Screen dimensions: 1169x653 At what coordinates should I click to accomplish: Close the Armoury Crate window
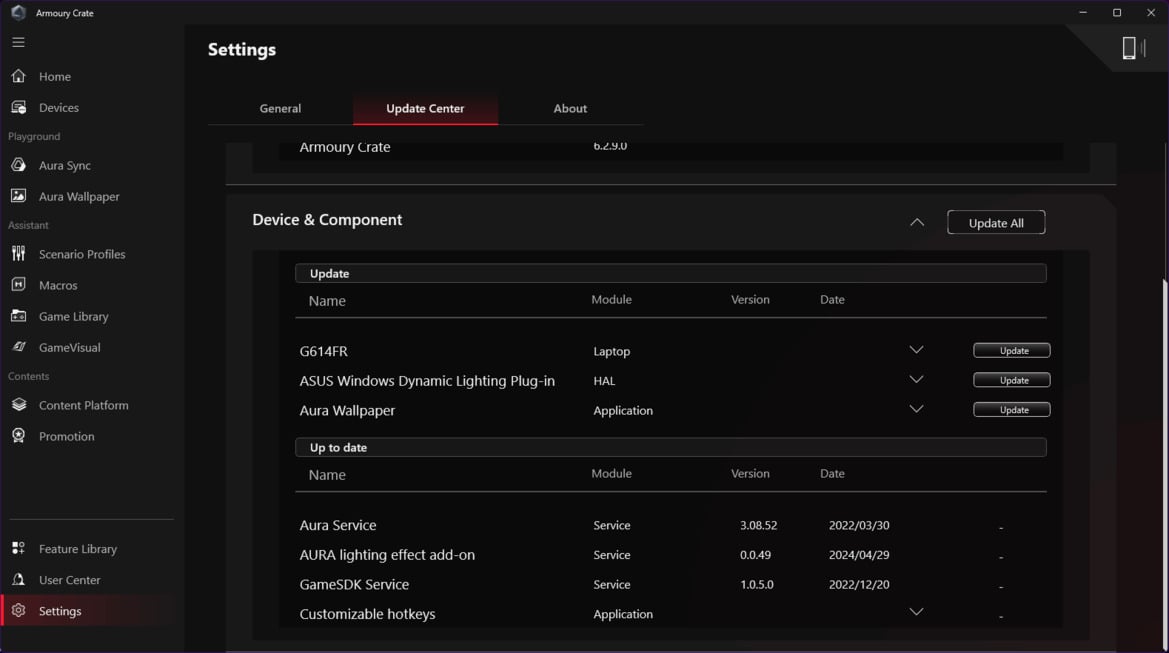pyautogui.click(x=1151, y=13)
